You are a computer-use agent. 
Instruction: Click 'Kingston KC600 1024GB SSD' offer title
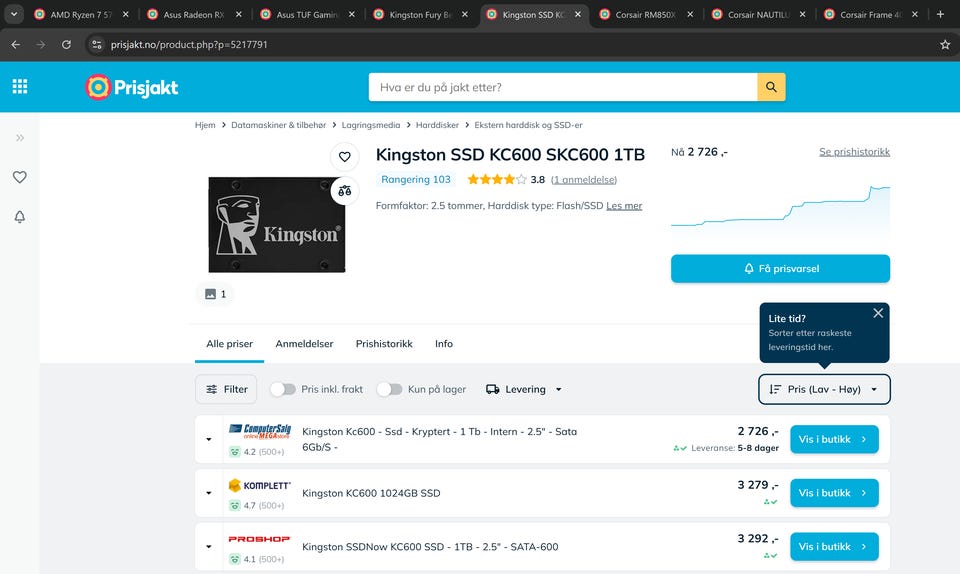tap(371, 493)
